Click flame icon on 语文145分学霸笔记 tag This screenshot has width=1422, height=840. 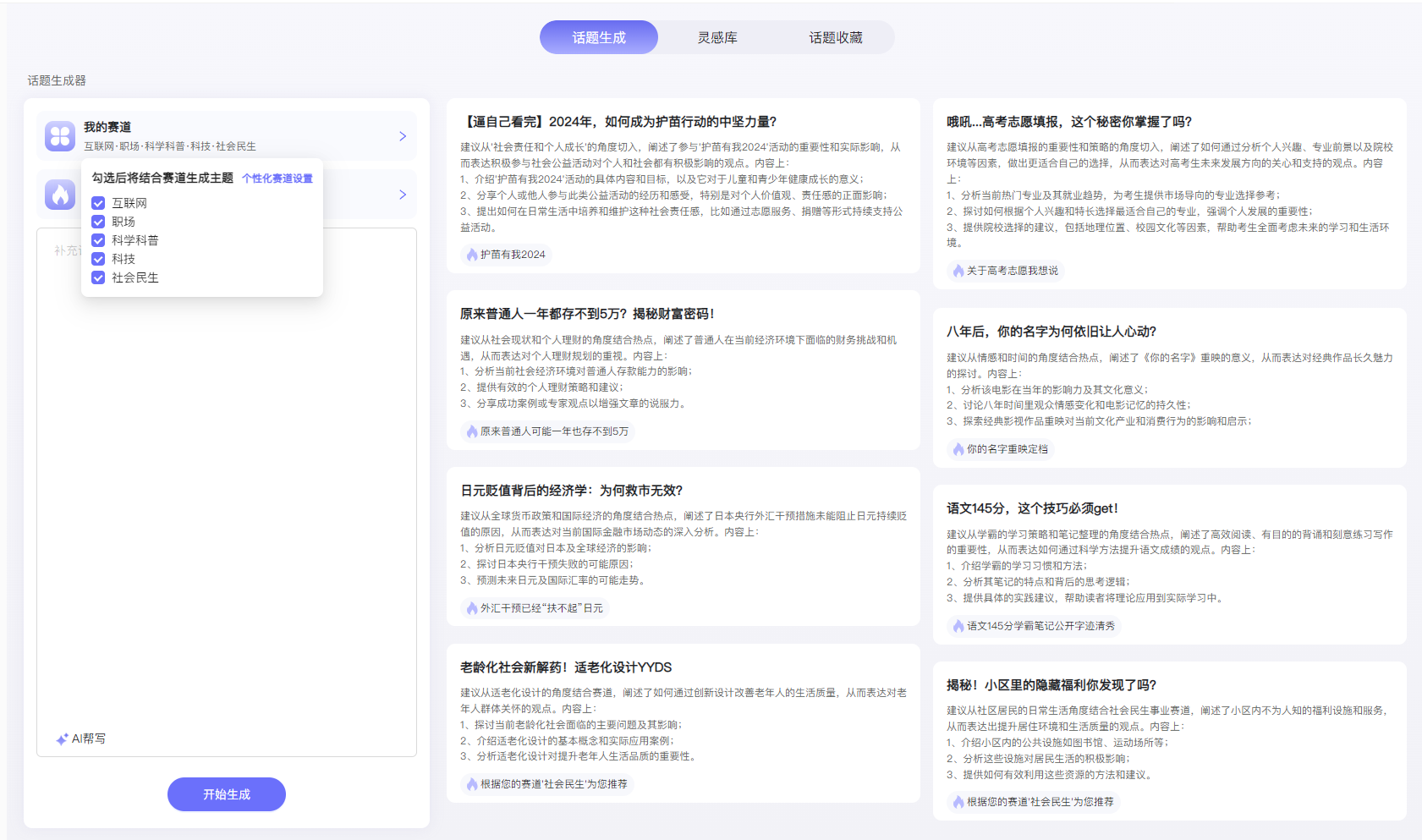pyautogui.click(x=958, y=626)
